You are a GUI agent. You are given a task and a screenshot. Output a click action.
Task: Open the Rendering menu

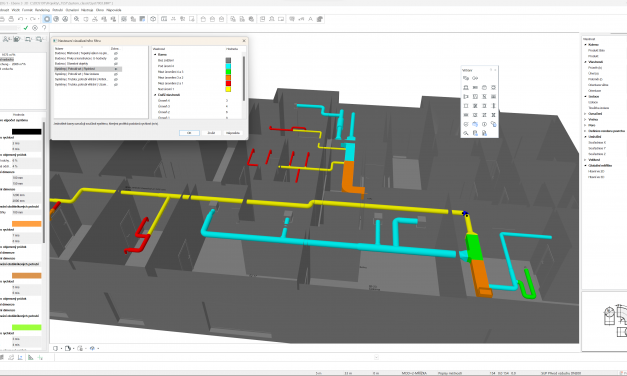42,10
